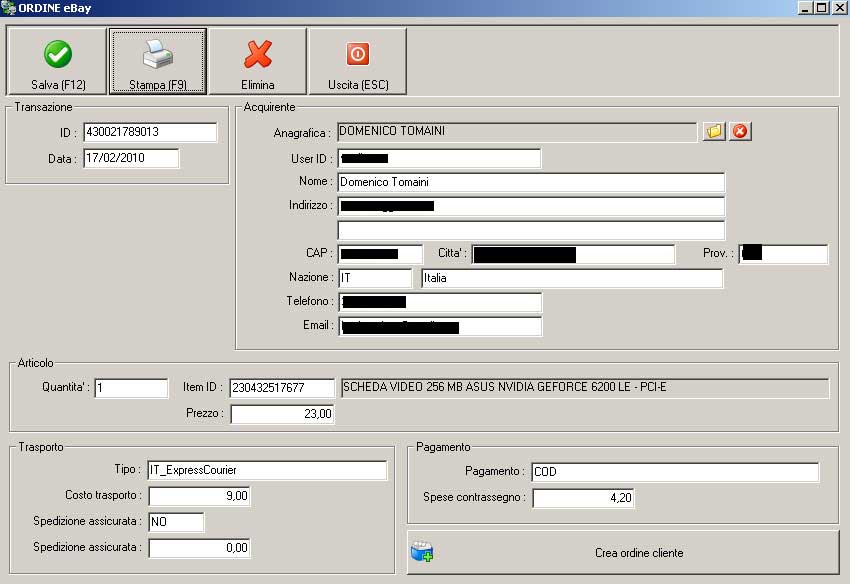850x584 pixels.
Task: Focus the Citta' field
Action: click(x=573, y=254)
